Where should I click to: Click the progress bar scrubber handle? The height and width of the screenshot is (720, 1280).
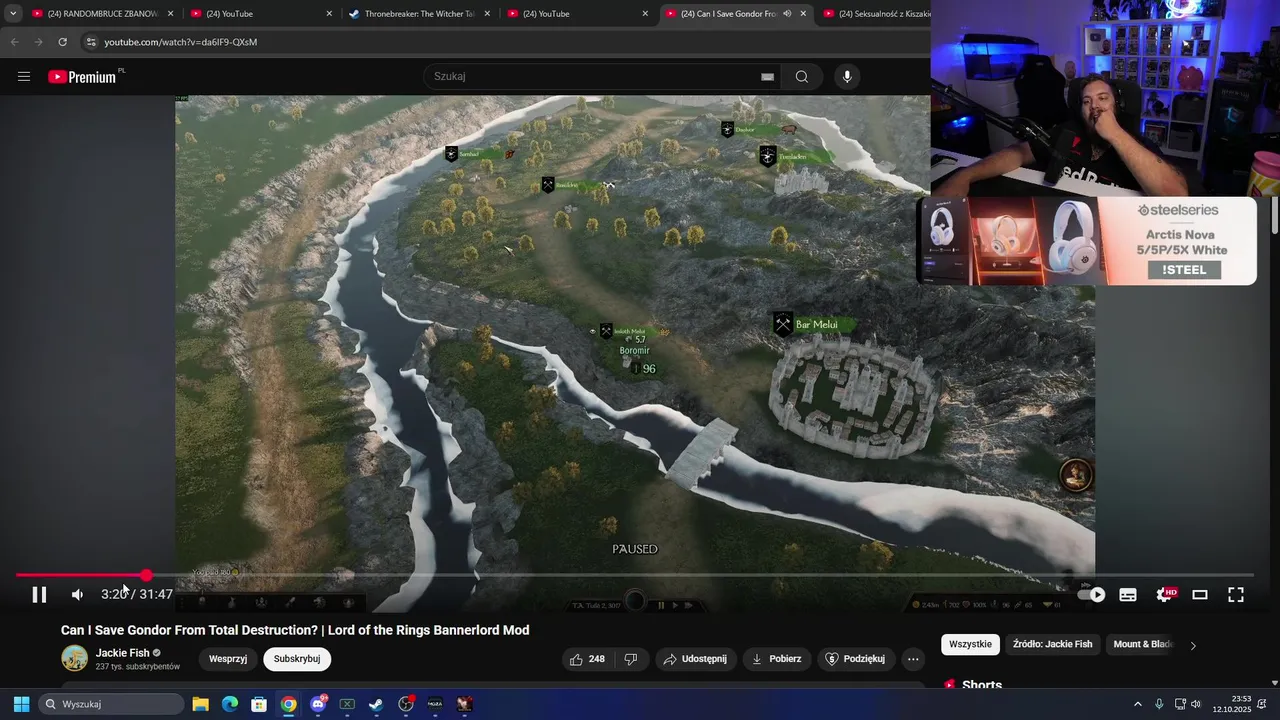coord(146,575)
